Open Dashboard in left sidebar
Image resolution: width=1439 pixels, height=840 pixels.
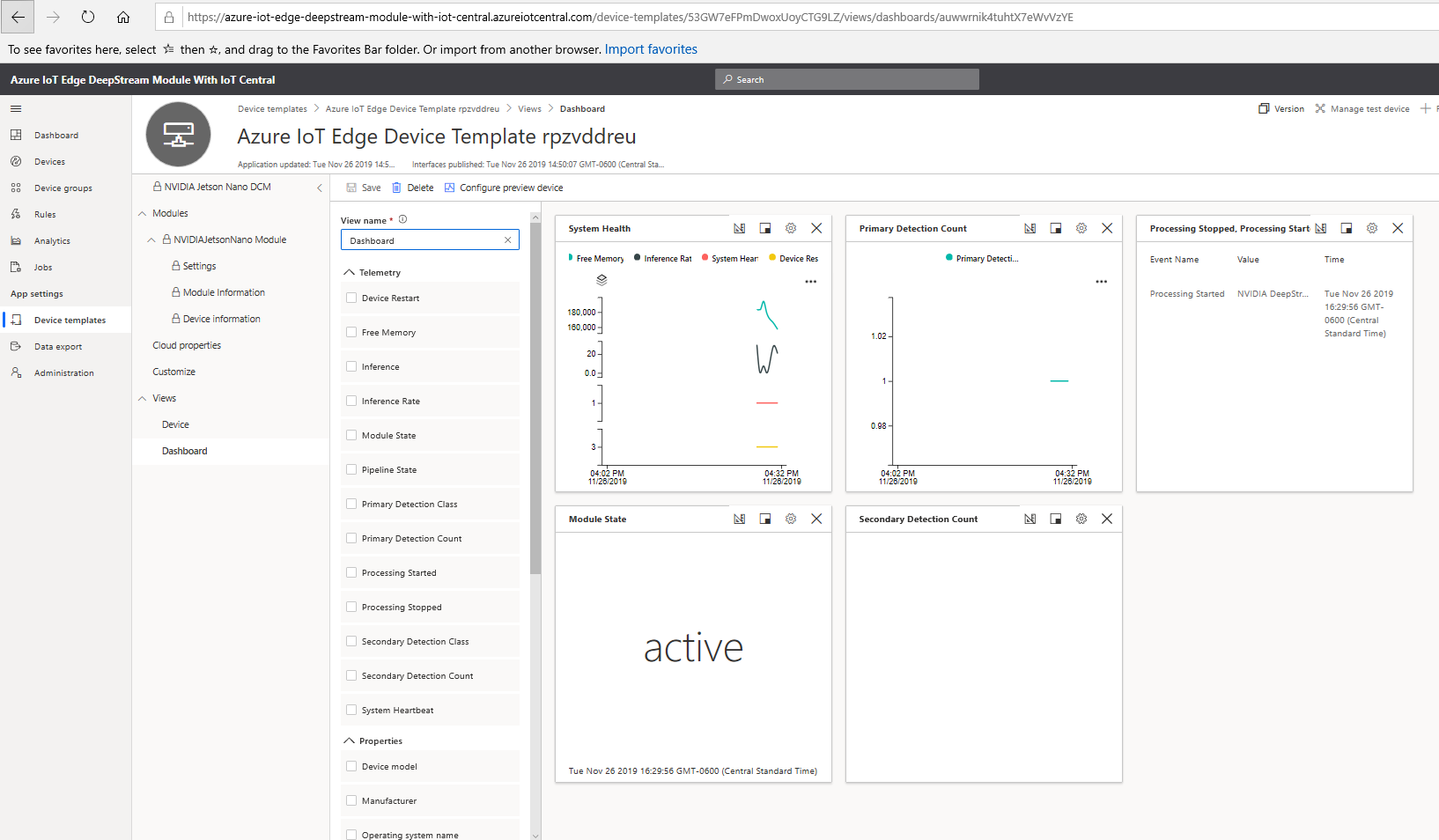click(x=56, y=136)
